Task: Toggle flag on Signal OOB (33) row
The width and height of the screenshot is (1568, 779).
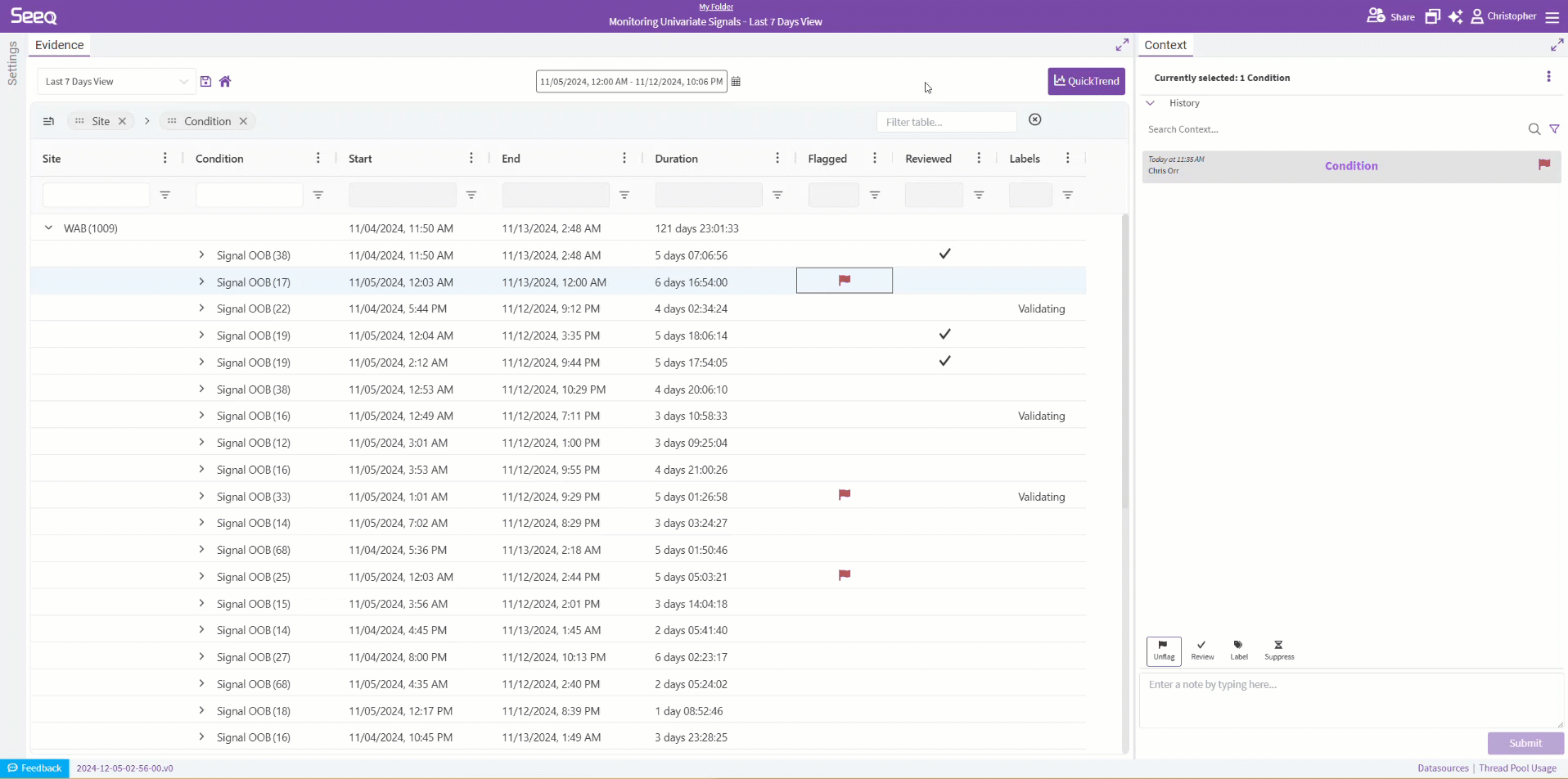Action: pyautogui.click(x=844, y=495)
